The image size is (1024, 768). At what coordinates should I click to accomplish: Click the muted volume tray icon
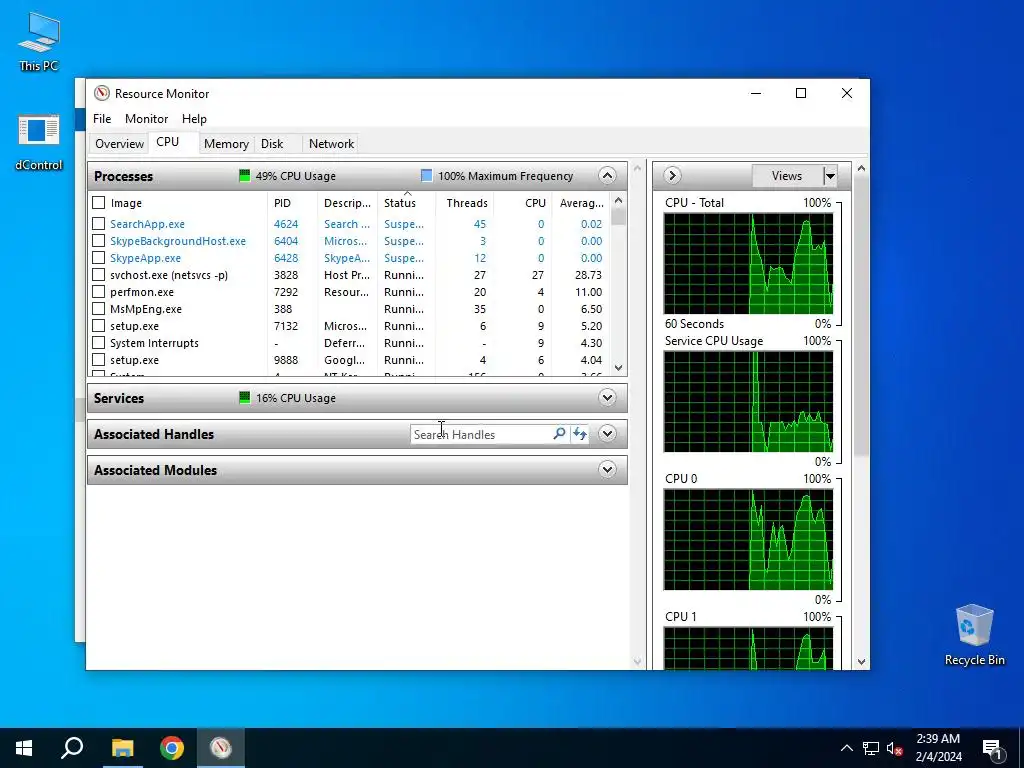(x=894, y=748)
